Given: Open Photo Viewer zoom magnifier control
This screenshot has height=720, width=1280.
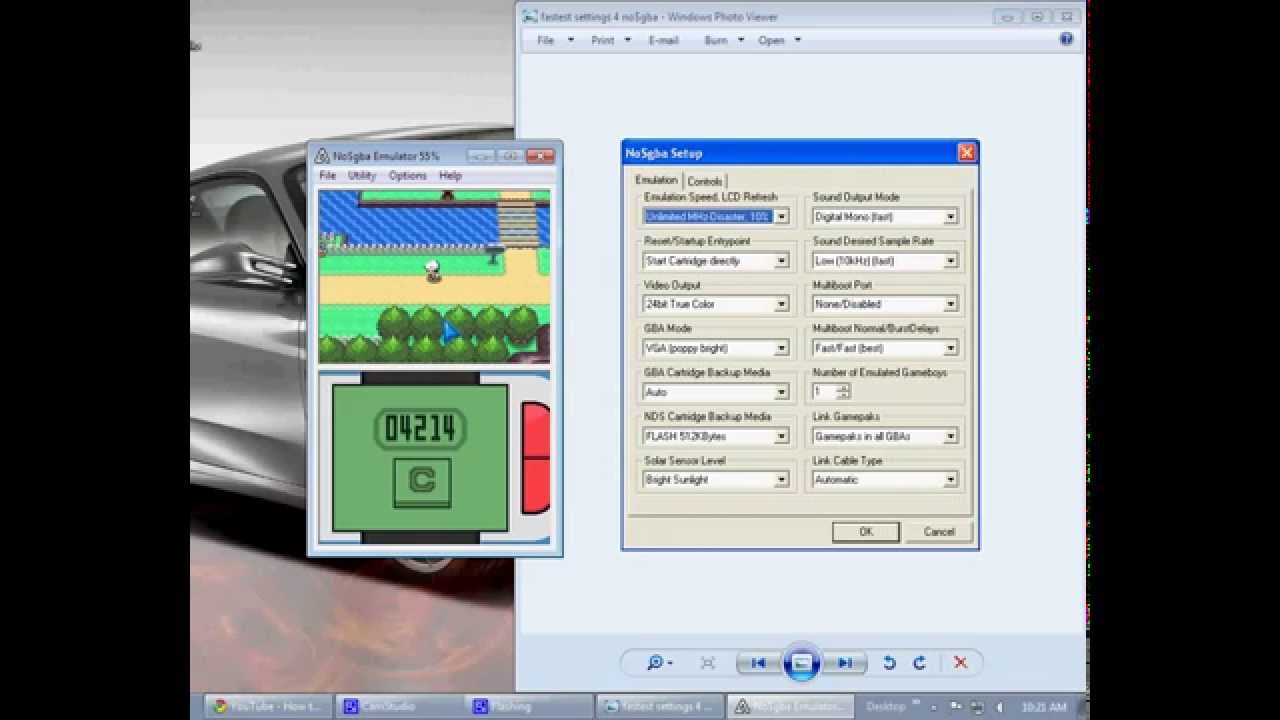Looking at the screenshot, I should tap(658, 662).
